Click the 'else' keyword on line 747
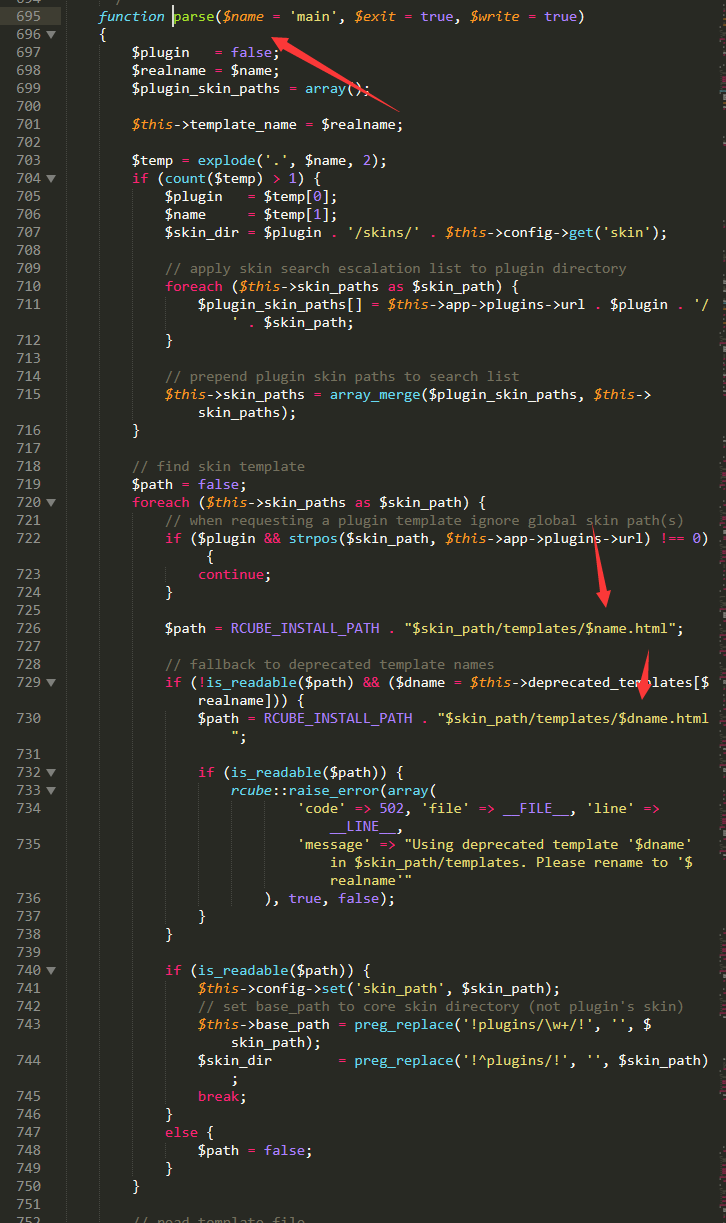The image size is (726, 1223). pos(181,1132)
